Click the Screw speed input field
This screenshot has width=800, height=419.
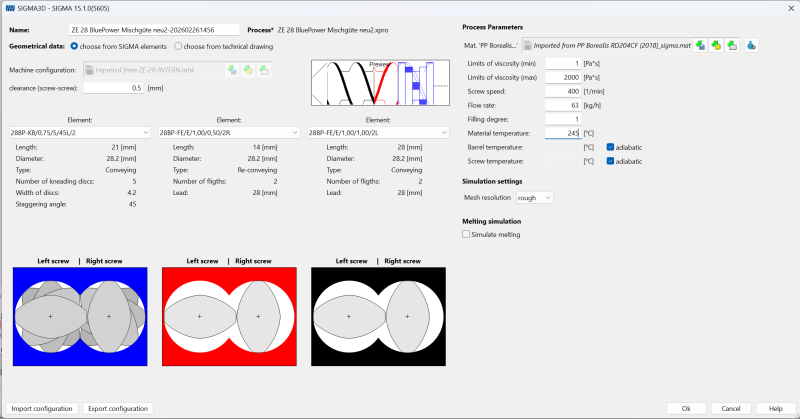pyautogui.click(x=563, y=91)
